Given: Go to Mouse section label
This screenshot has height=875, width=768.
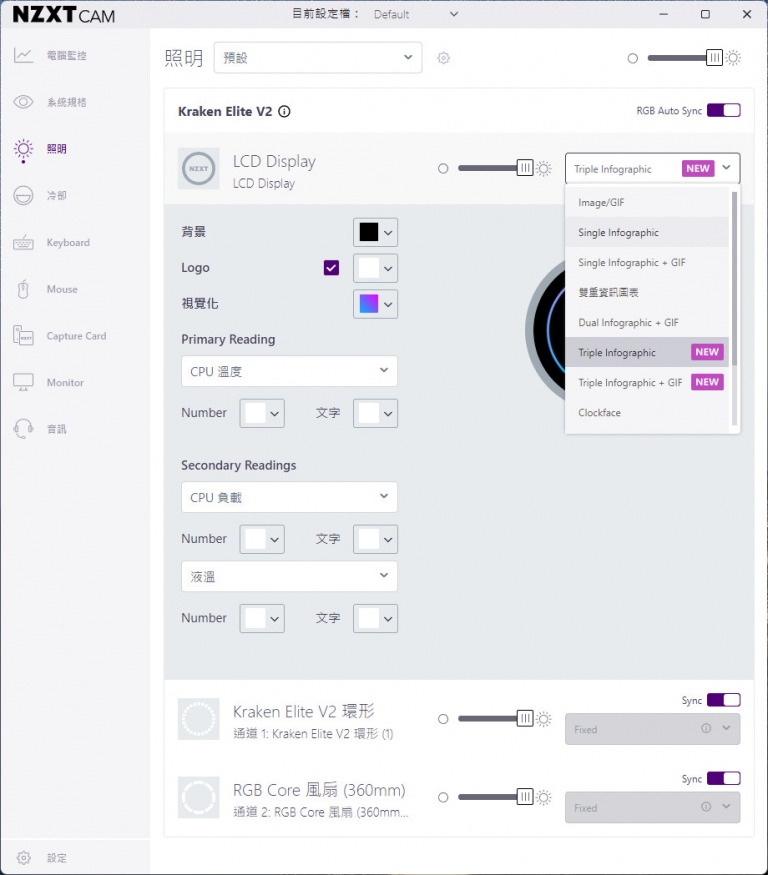Looking at the screenshot, I should click(x=62, y=289).
